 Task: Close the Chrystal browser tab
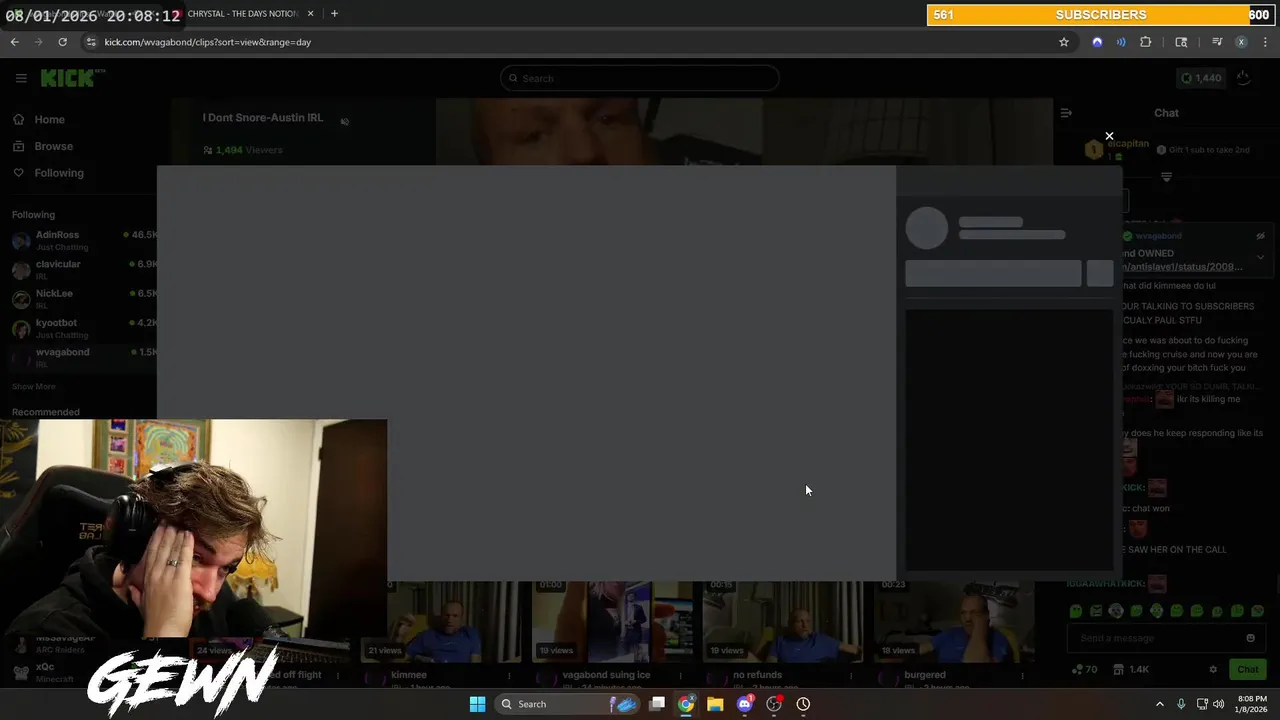310,14
